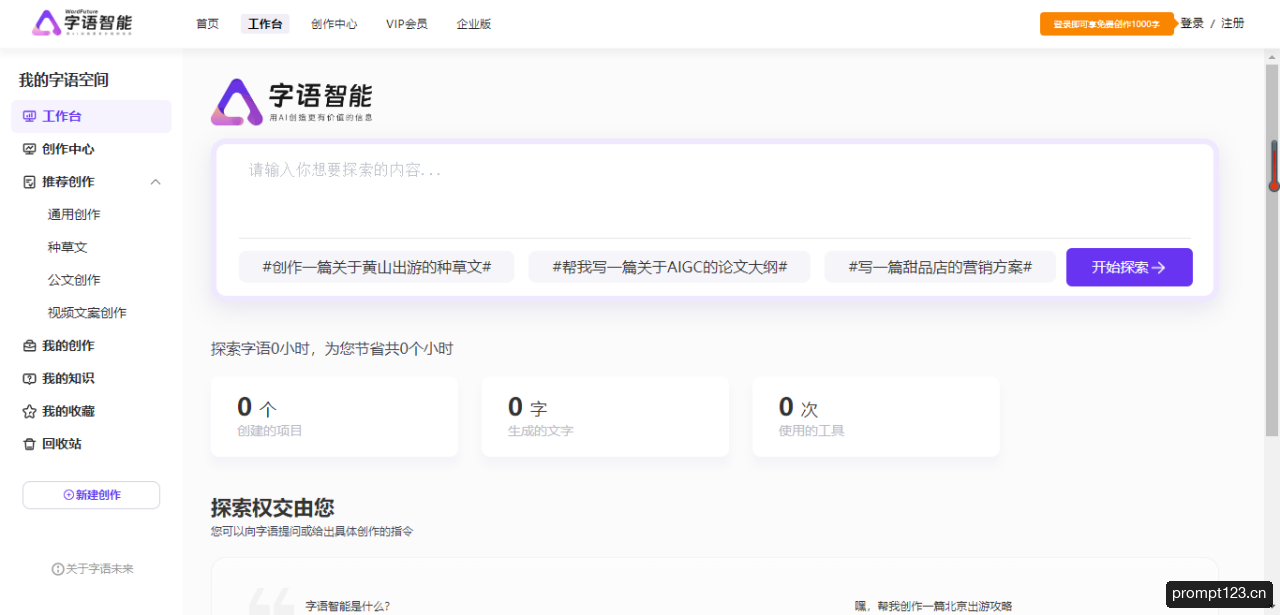Click the 使用的工具 stat card
Screen dimensions: 1280x615
tap(876, 417)
